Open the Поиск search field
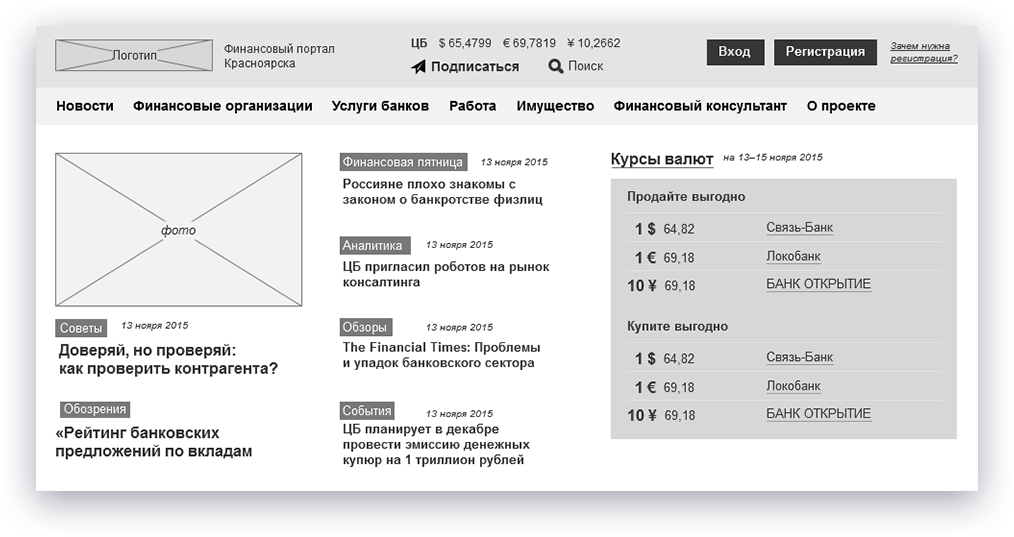Viewport: 1014px width, 537px height. 585,66
